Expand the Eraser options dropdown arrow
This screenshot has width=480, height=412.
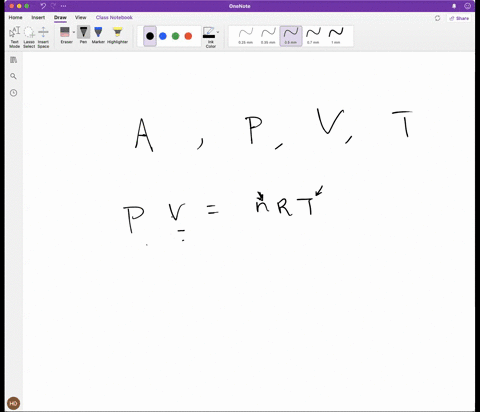[x=74, y=32]
